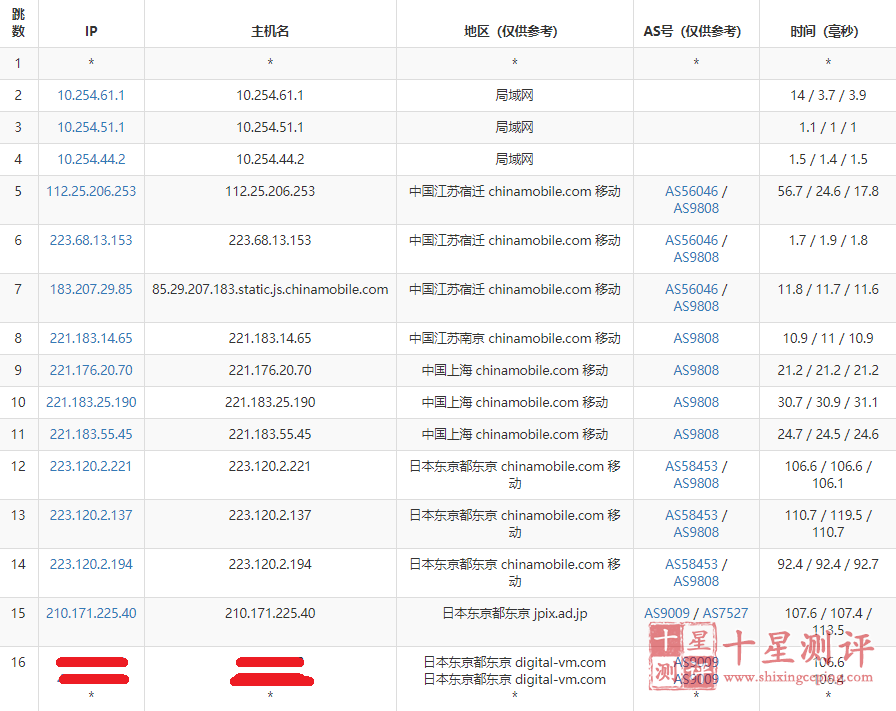Select region 日本东京都东京 jpix.ad.jp
896x711 pixels.
[514, 614]
